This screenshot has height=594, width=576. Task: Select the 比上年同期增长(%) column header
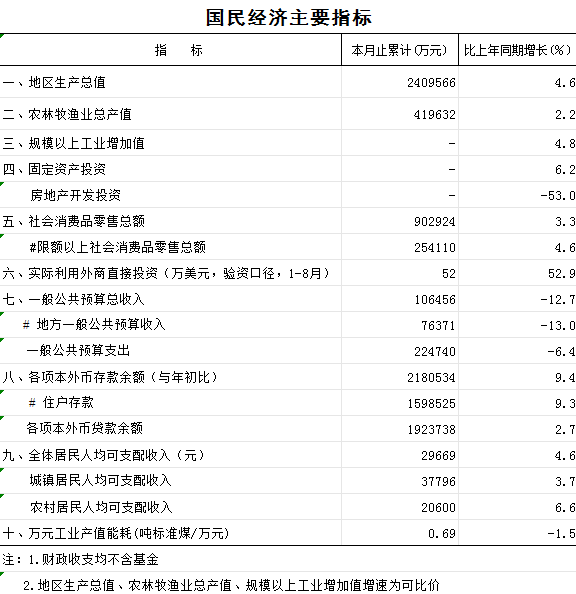click(x=517, y=50)
